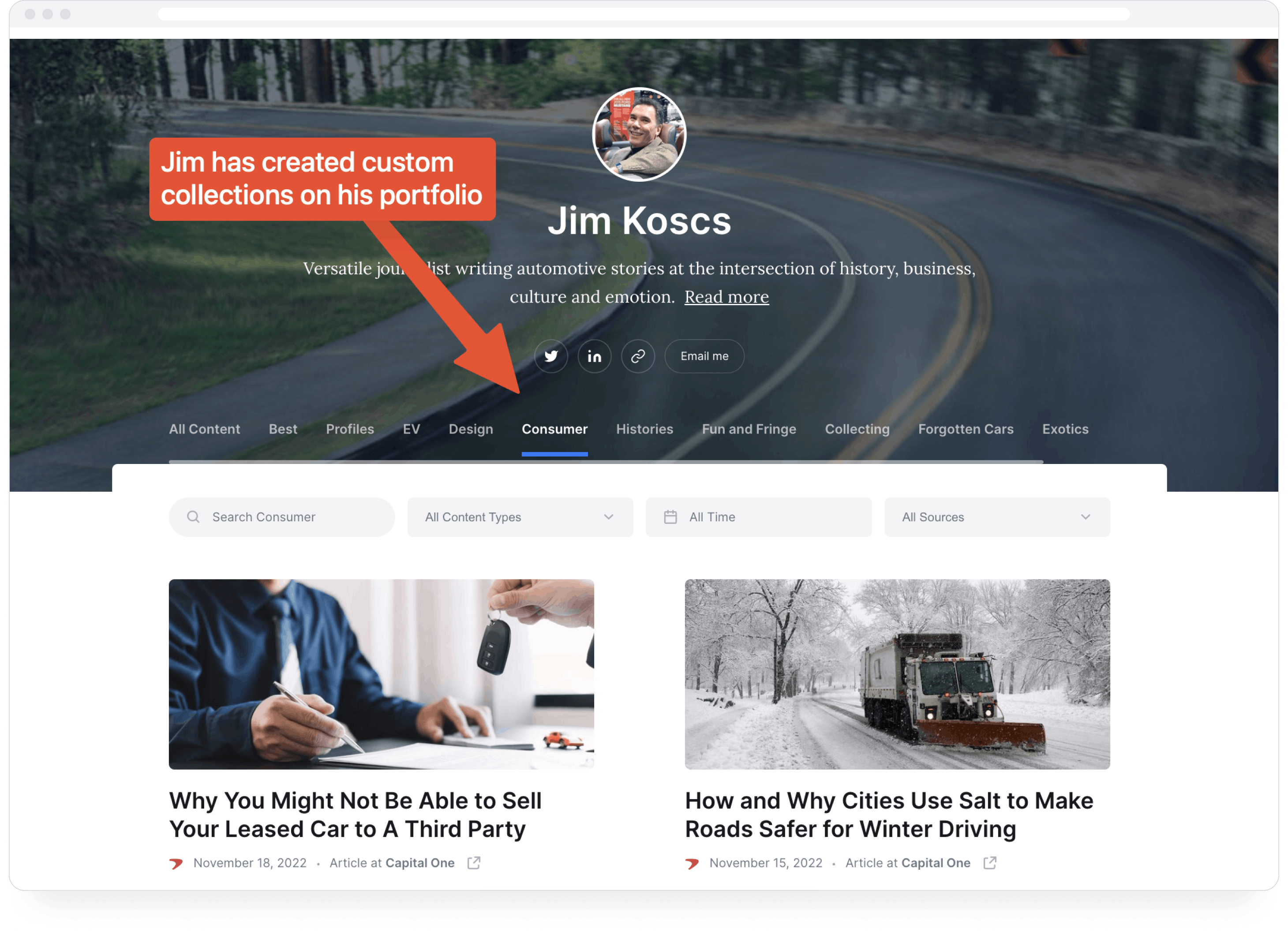
Task: Click the calendar icon next to All Time
Action: click(670, 517)
